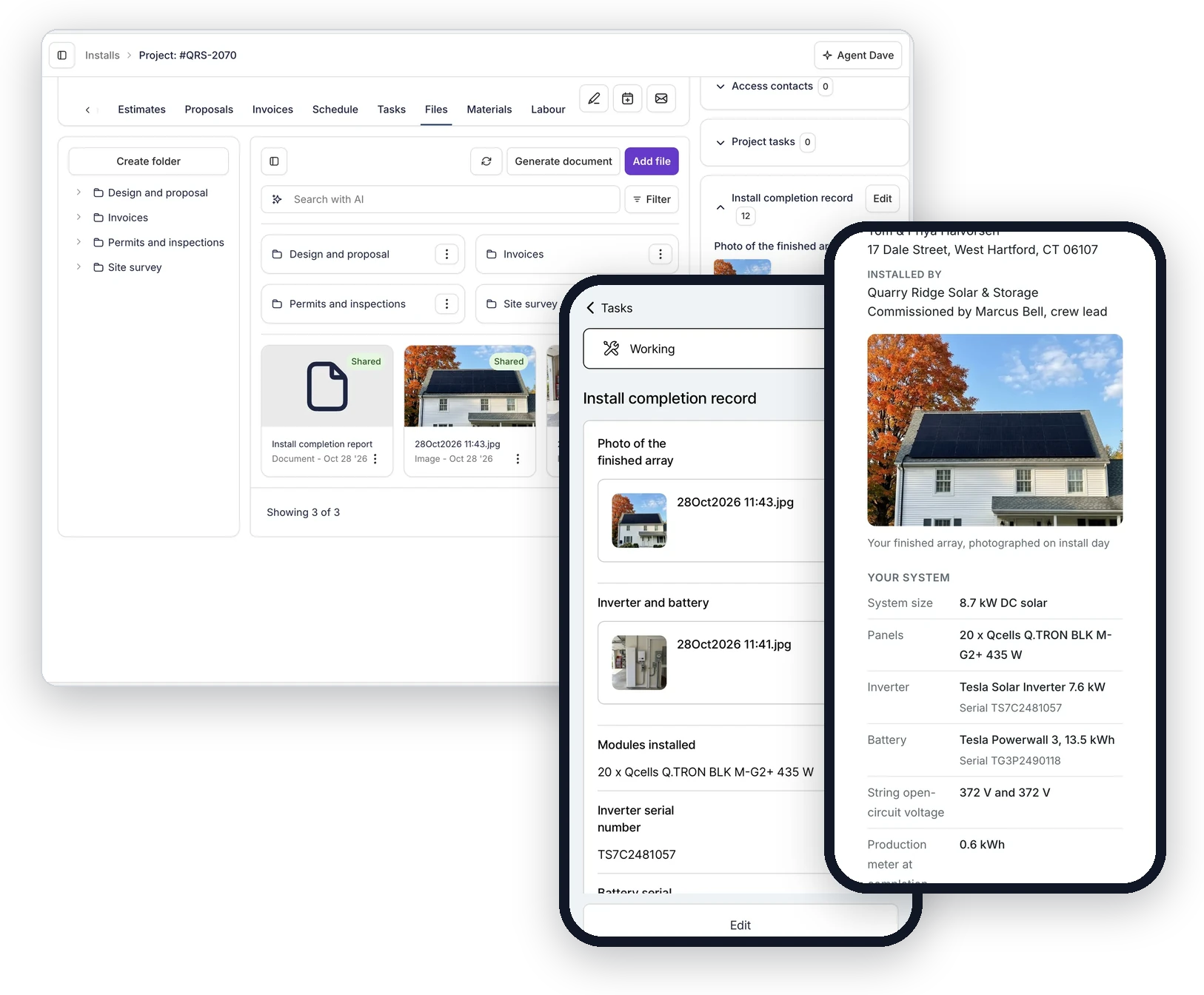
Task: Toggle the folder panel icon above Search with AI
Action: 274,161
